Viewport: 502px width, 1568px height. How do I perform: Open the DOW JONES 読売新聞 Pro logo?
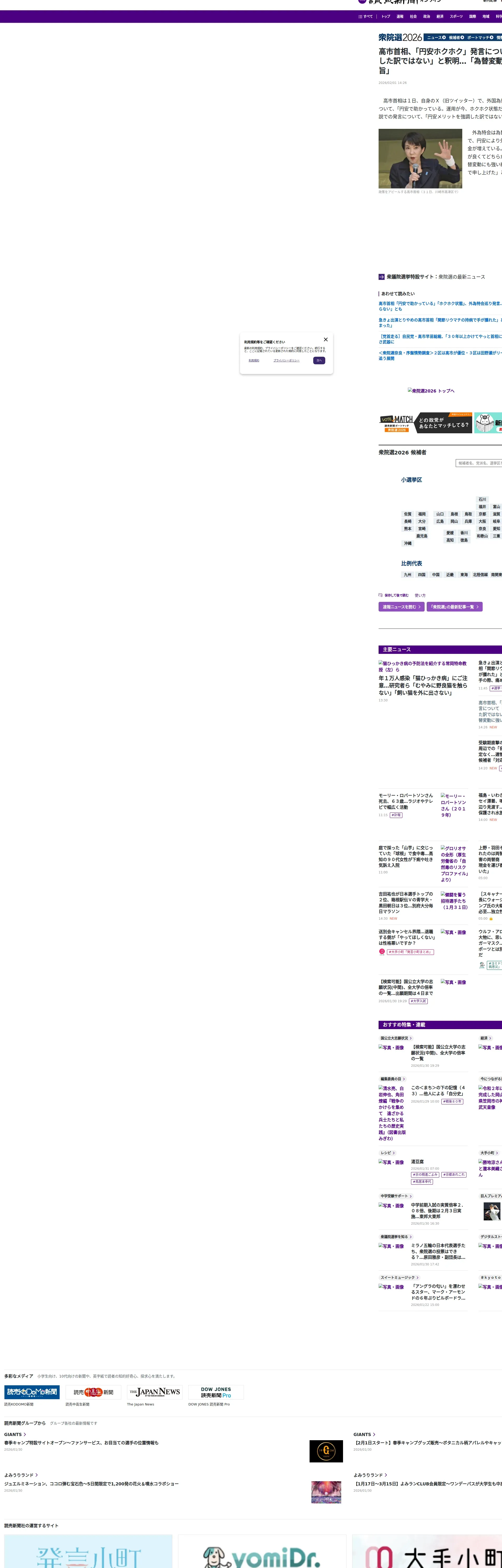click(216, 1392)
